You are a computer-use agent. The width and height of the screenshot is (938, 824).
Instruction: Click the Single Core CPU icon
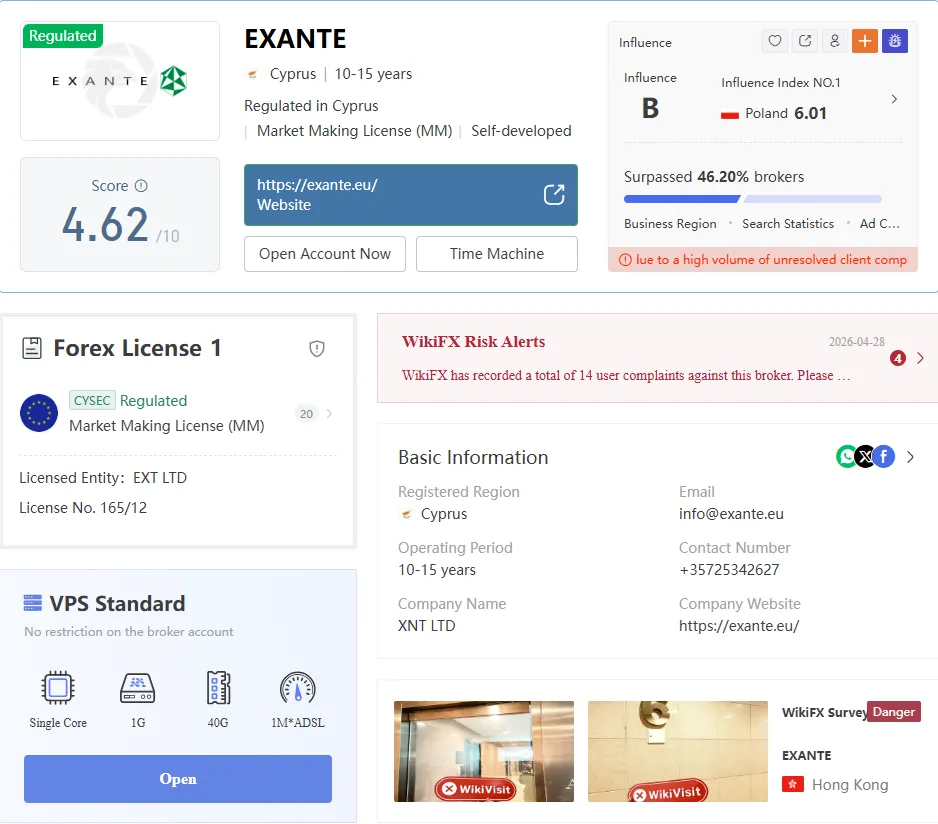point(58,688)
